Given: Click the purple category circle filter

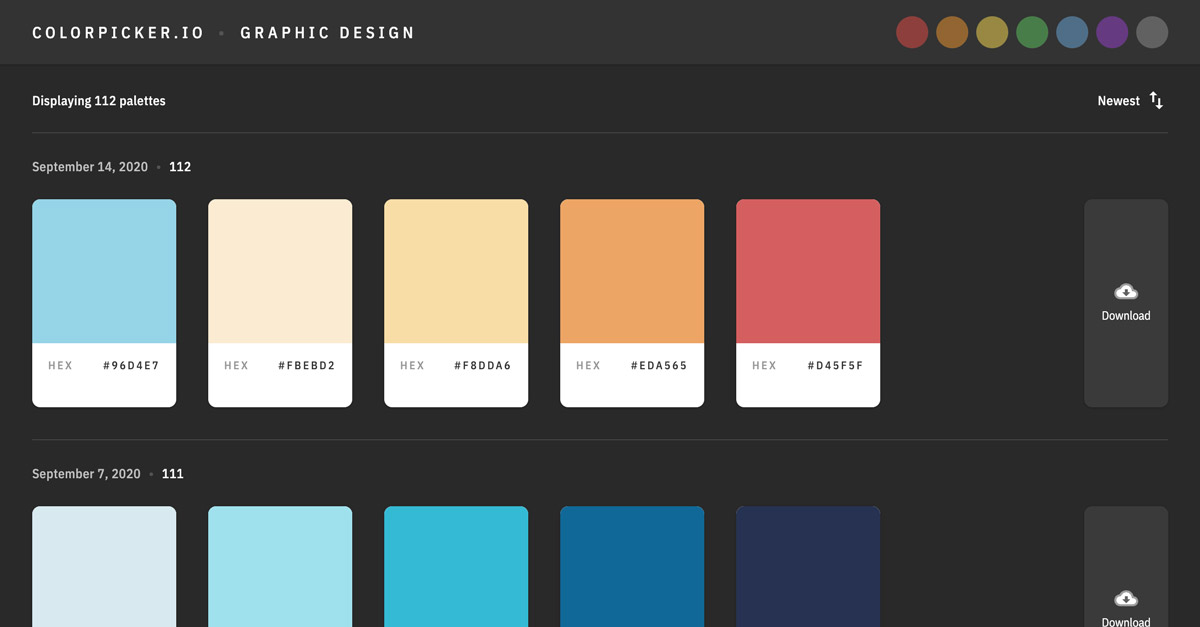Looking at the screenshot, I should tap(1112, 32).
